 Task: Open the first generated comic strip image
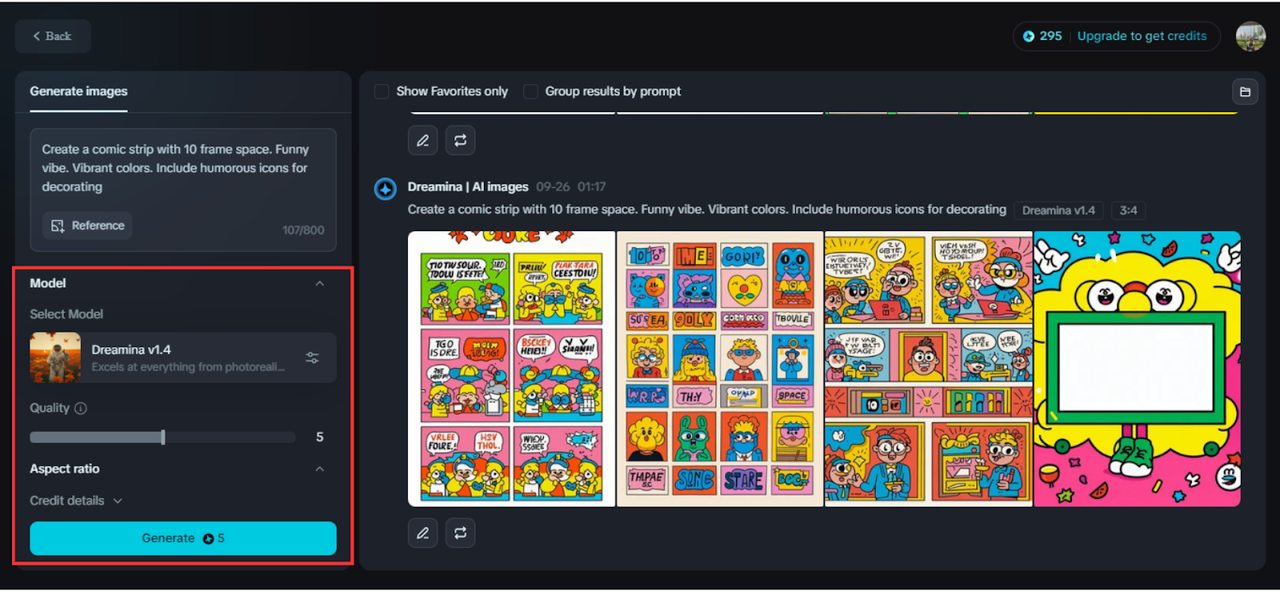512,369
